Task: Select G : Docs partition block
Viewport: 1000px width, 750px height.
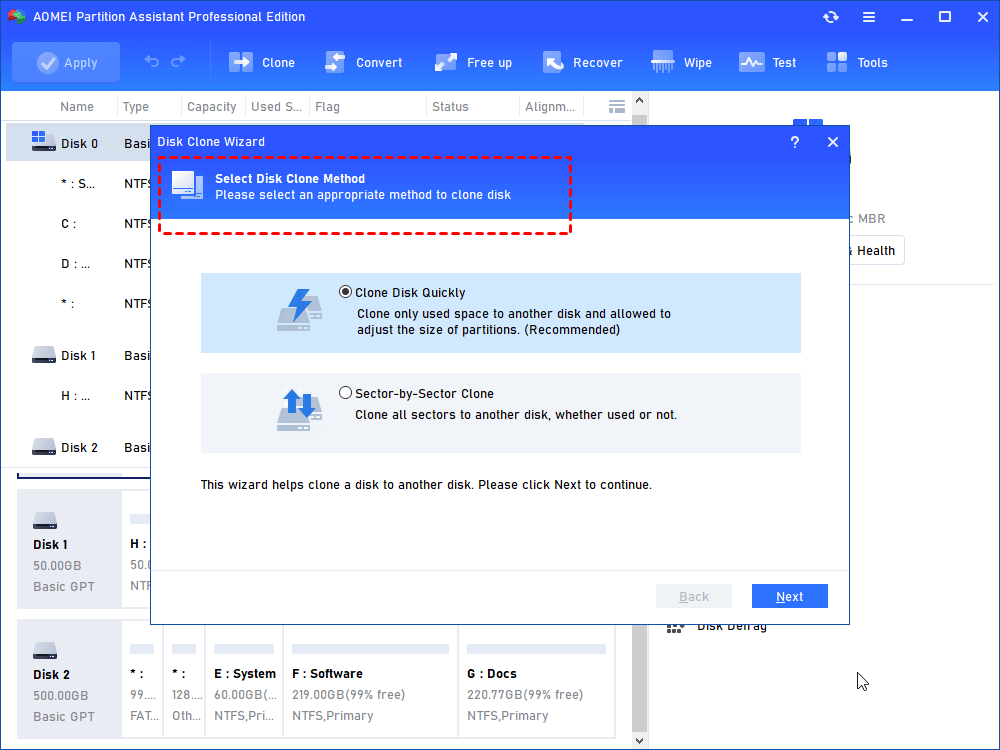Action: pyautogui.click(x=536, y=680)
